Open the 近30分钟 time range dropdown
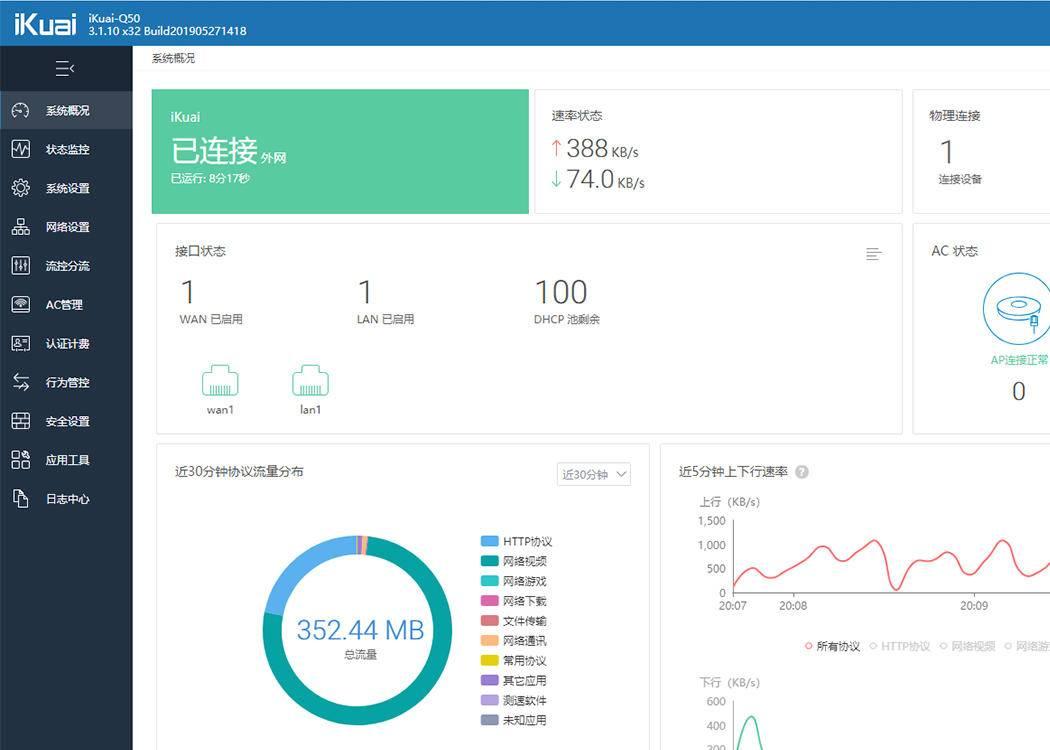1050x750 pixels. coord(593,474)
